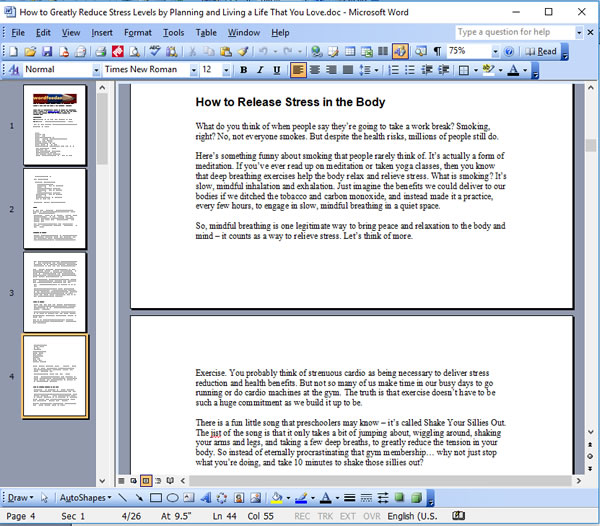
Task: Open the AutoShapes dropdown
Action: coord(85,498)
